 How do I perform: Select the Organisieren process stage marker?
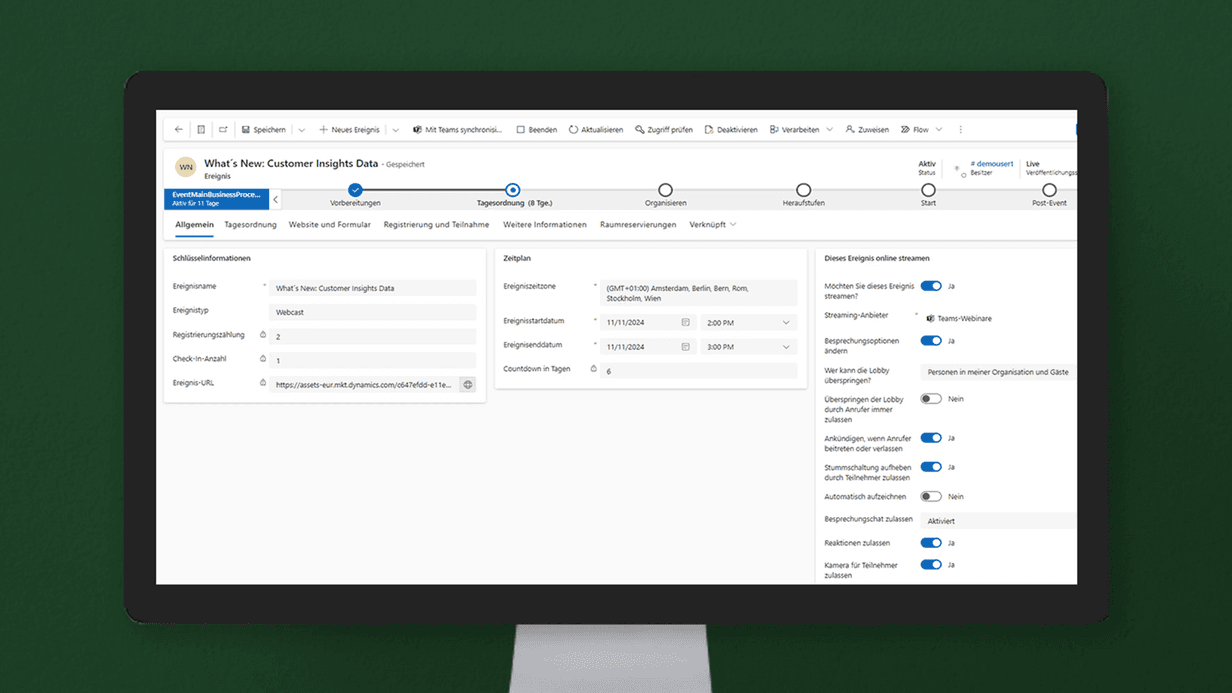point(665,190)
